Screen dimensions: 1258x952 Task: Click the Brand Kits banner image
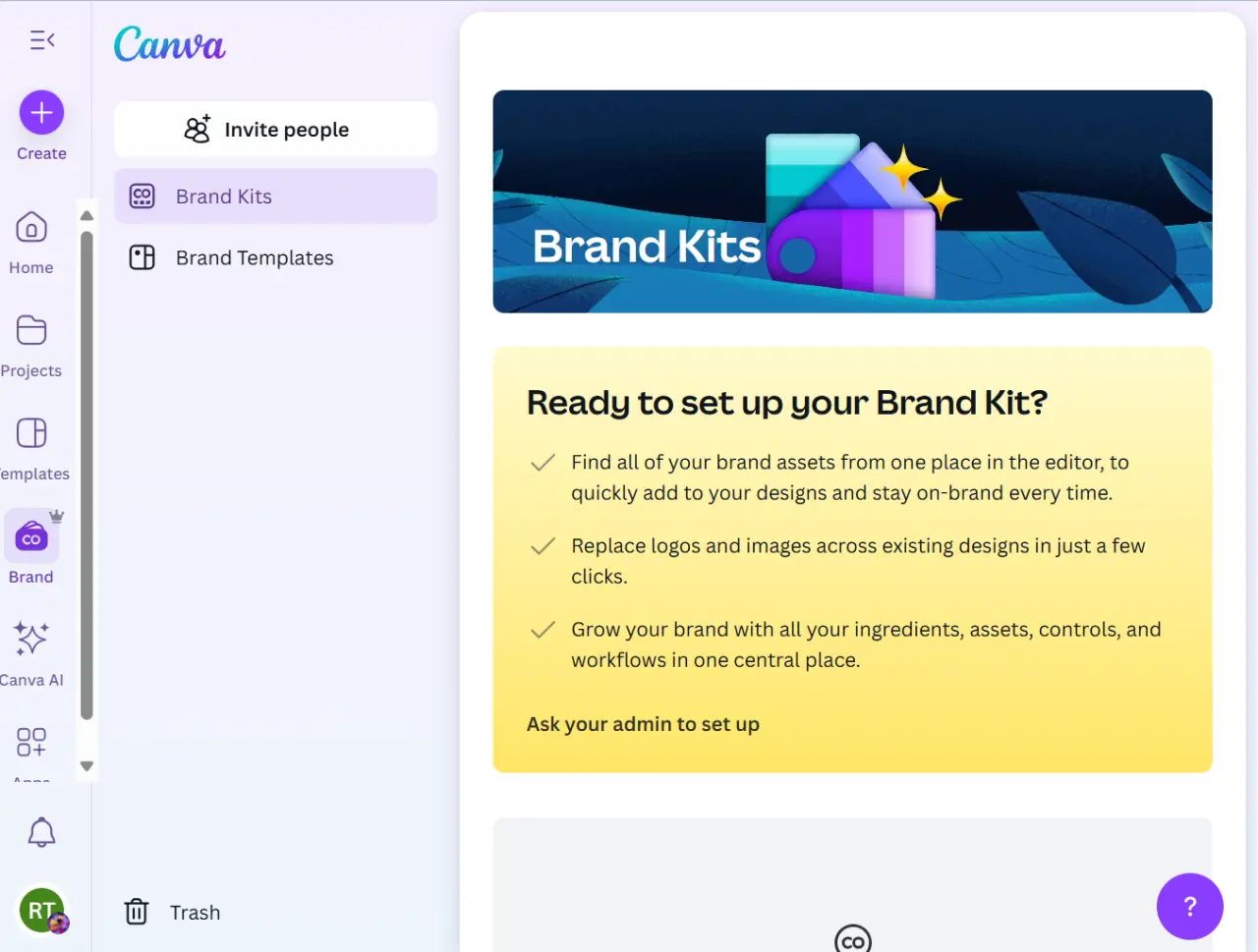coord(852,201)
